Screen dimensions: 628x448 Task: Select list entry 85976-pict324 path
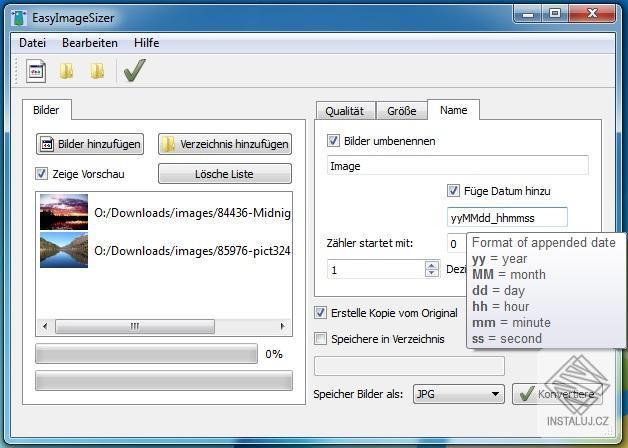click(x=192, y=251)
